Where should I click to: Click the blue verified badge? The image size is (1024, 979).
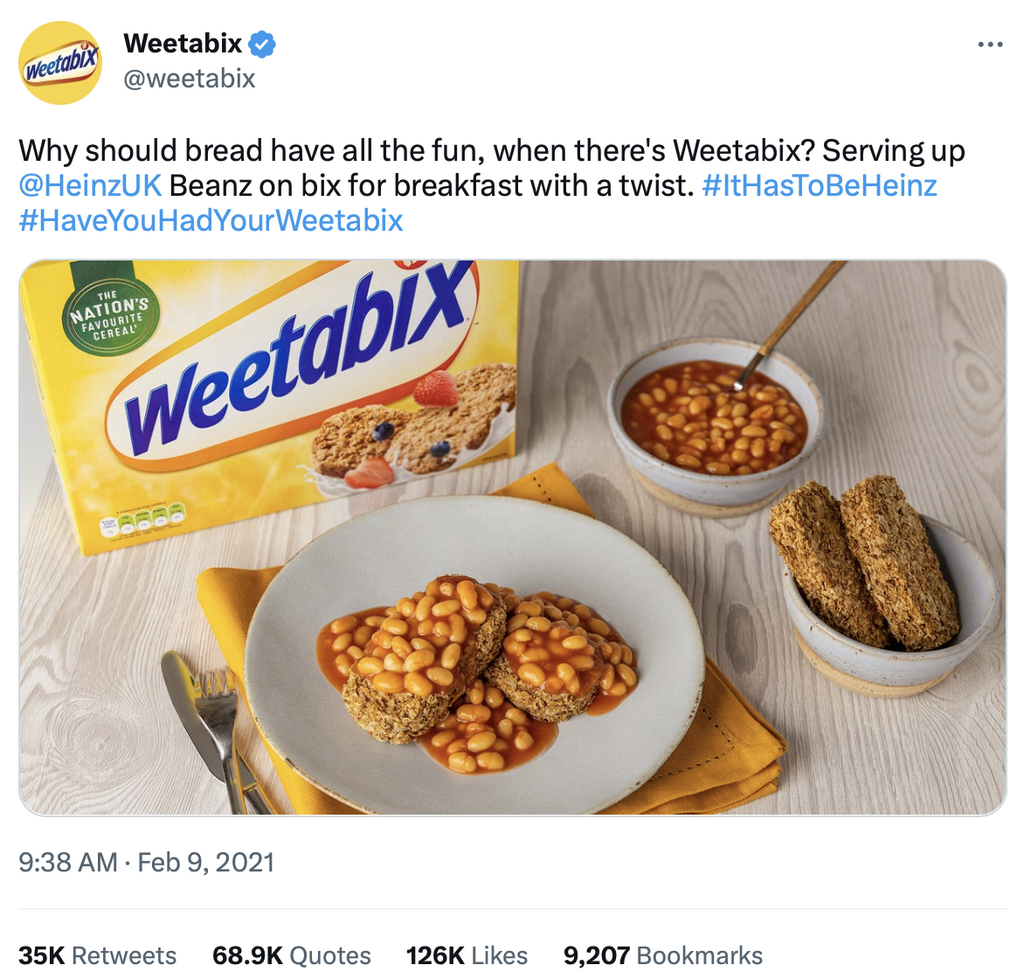tap(263, 44)
